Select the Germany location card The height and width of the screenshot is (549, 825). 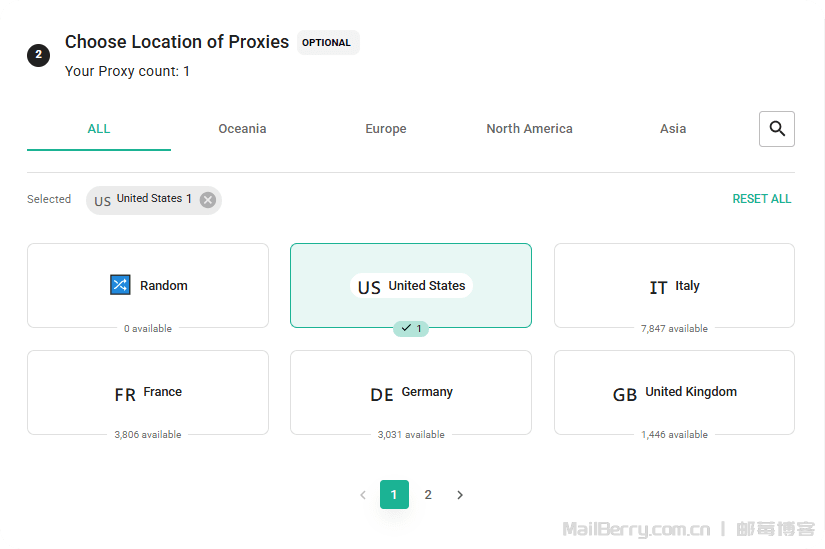click(x=410, y=392)
